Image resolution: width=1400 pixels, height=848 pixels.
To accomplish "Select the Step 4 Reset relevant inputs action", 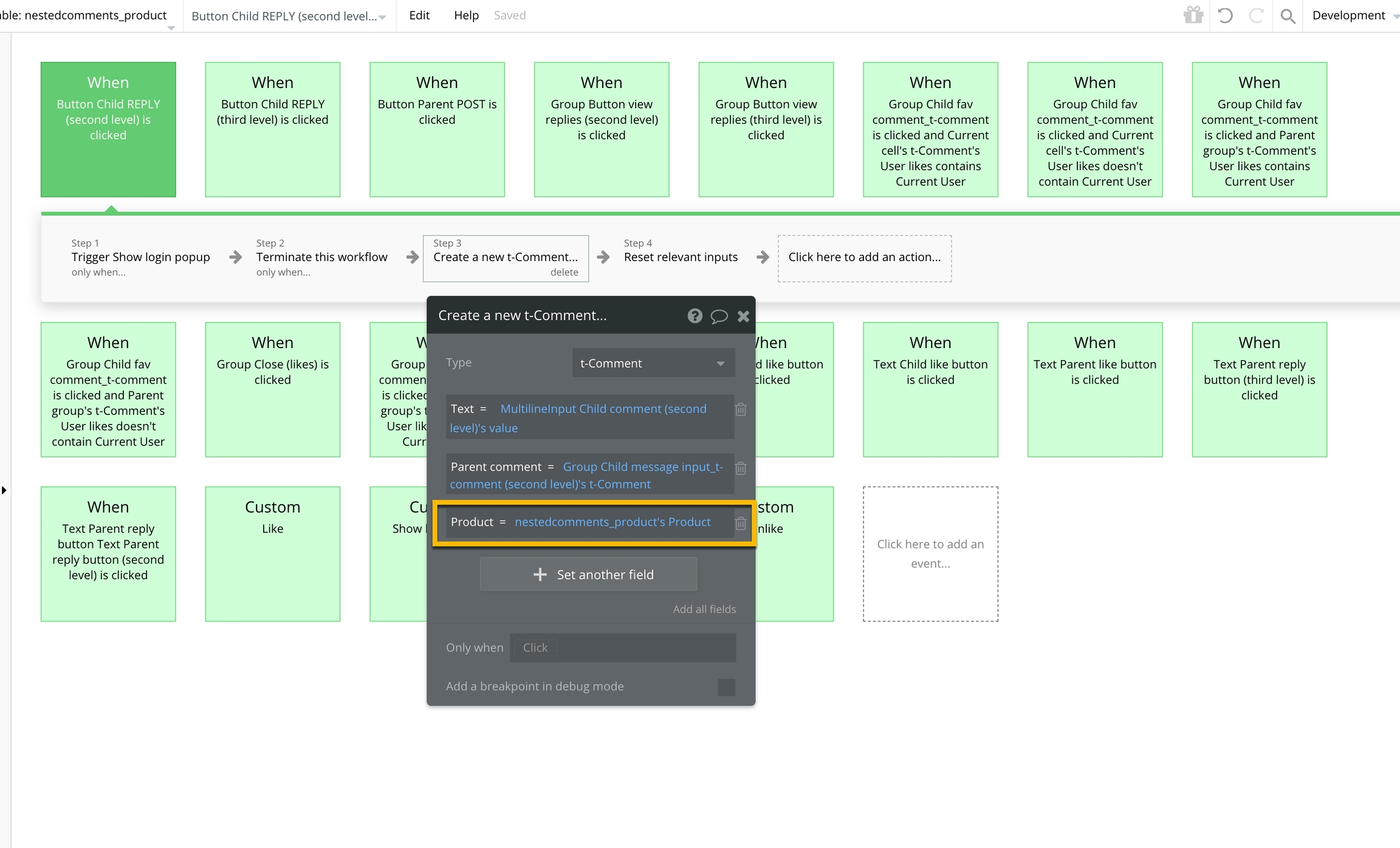I will [681, 257].
